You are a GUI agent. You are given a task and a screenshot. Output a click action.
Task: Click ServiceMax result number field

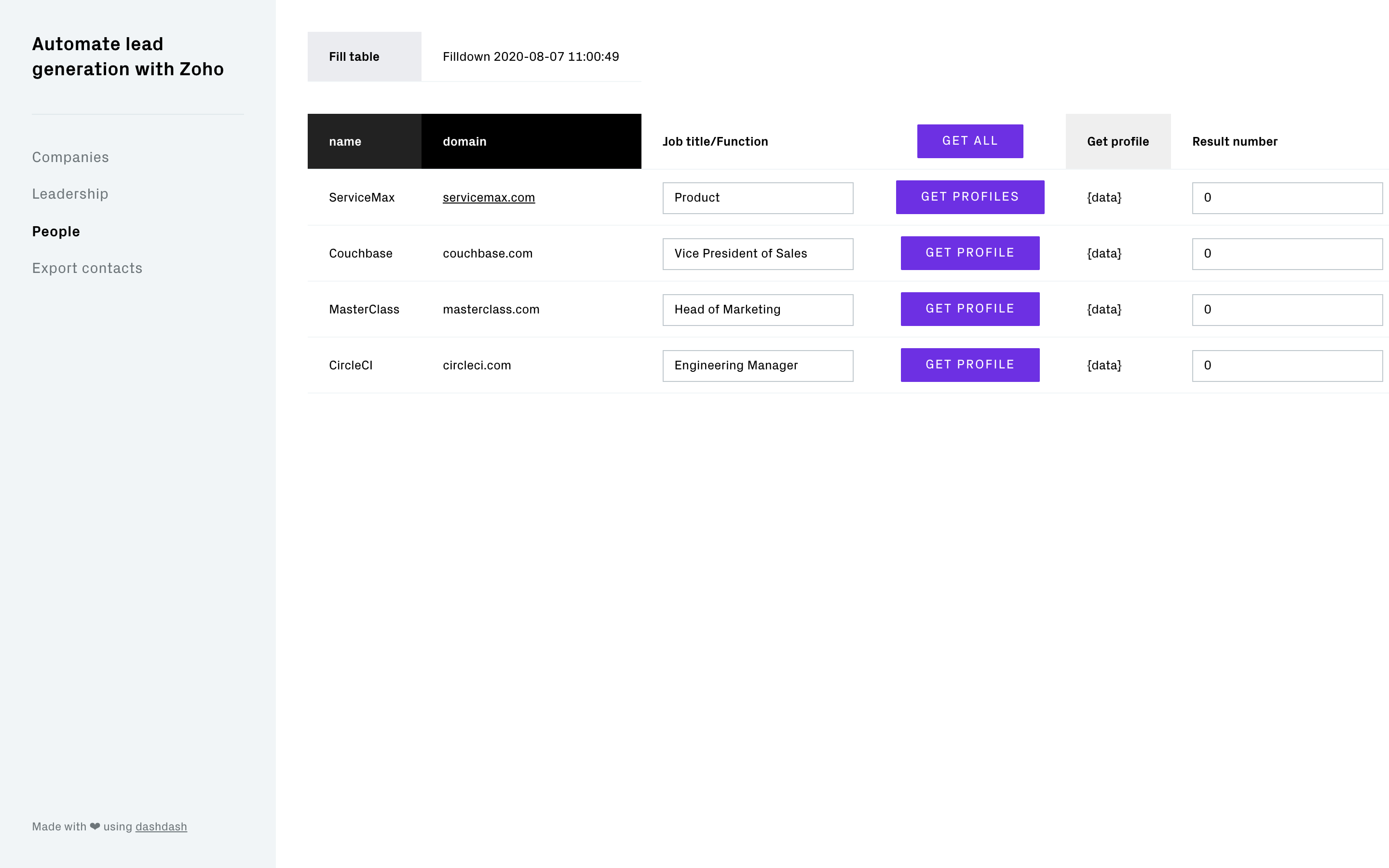(x=1287, y=198)
